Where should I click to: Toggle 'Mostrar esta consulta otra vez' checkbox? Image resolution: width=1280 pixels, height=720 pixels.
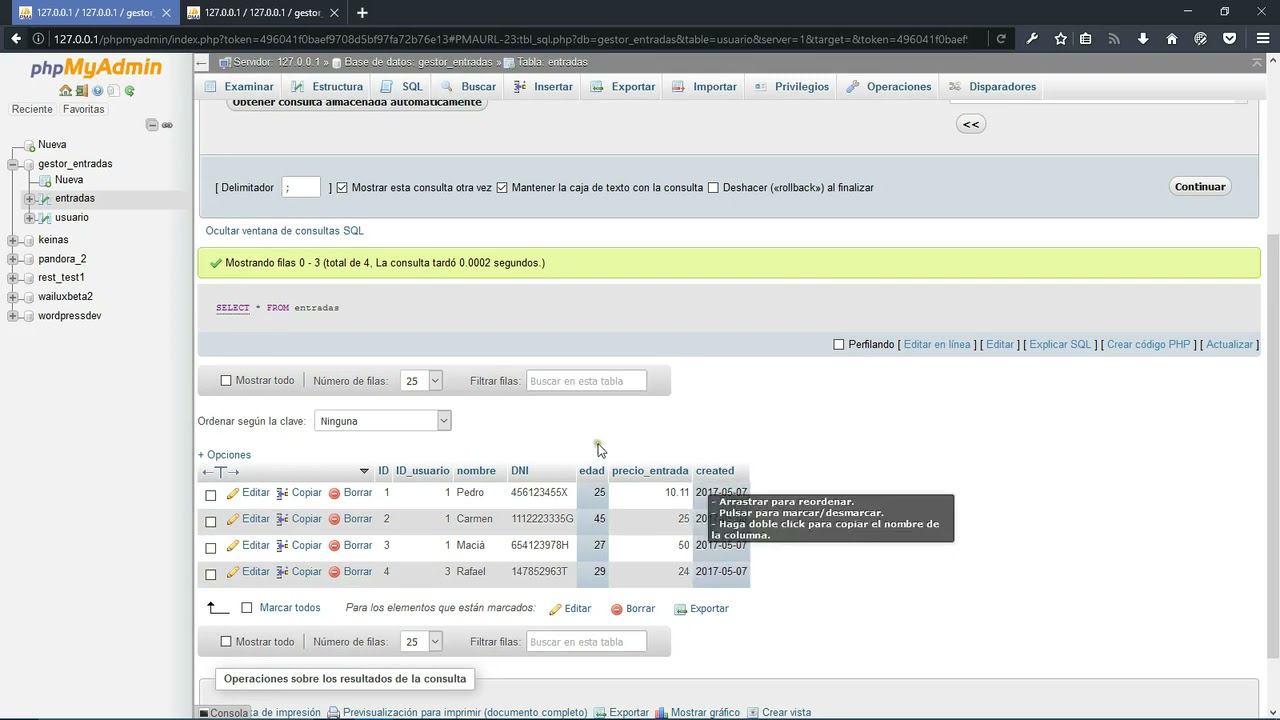(342, 188)
